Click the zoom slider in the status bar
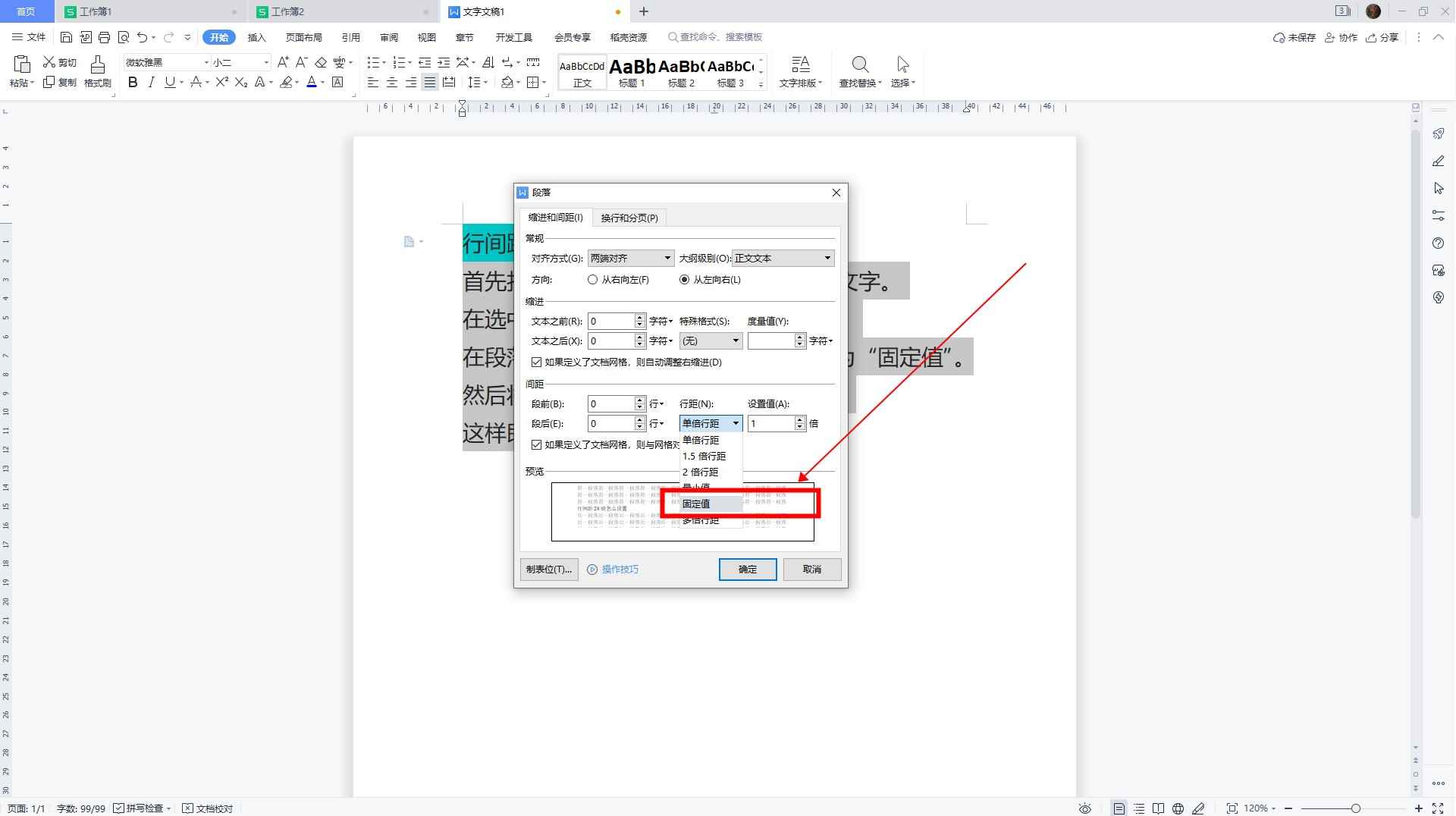This screenshot has width=1456, height=816. (1354, 808)
